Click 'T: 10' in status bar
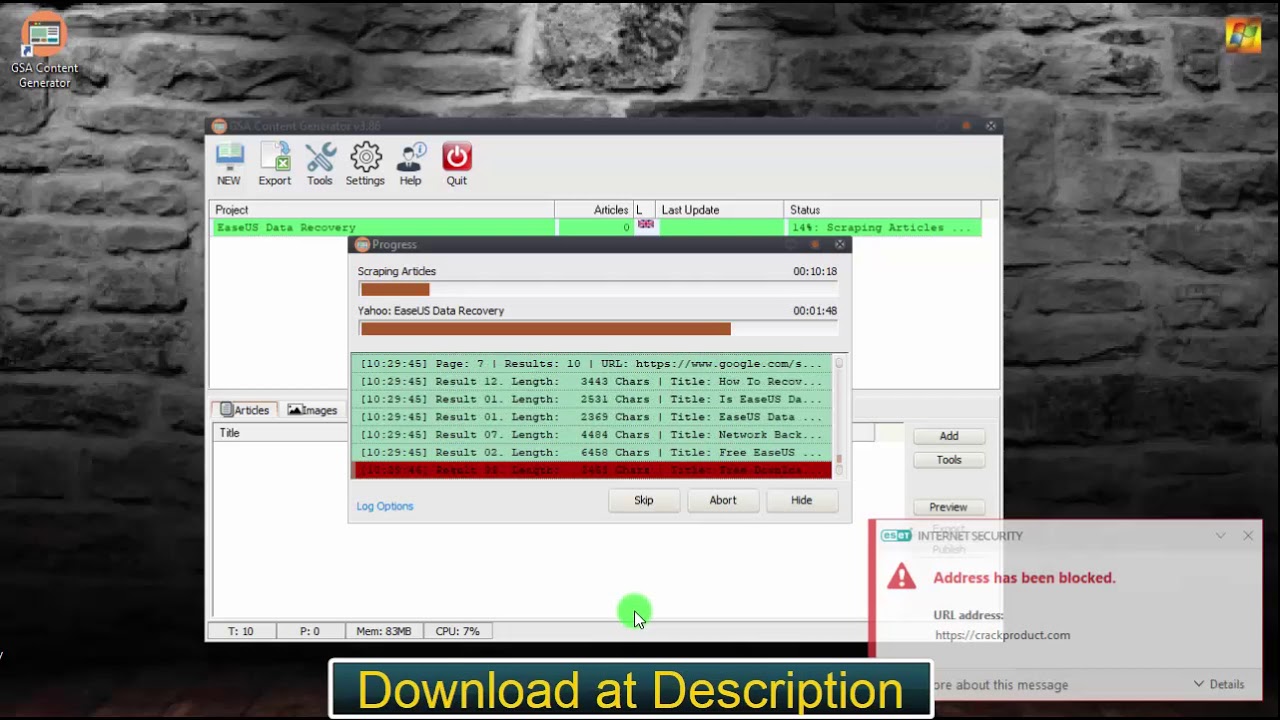 coord(241,631)
